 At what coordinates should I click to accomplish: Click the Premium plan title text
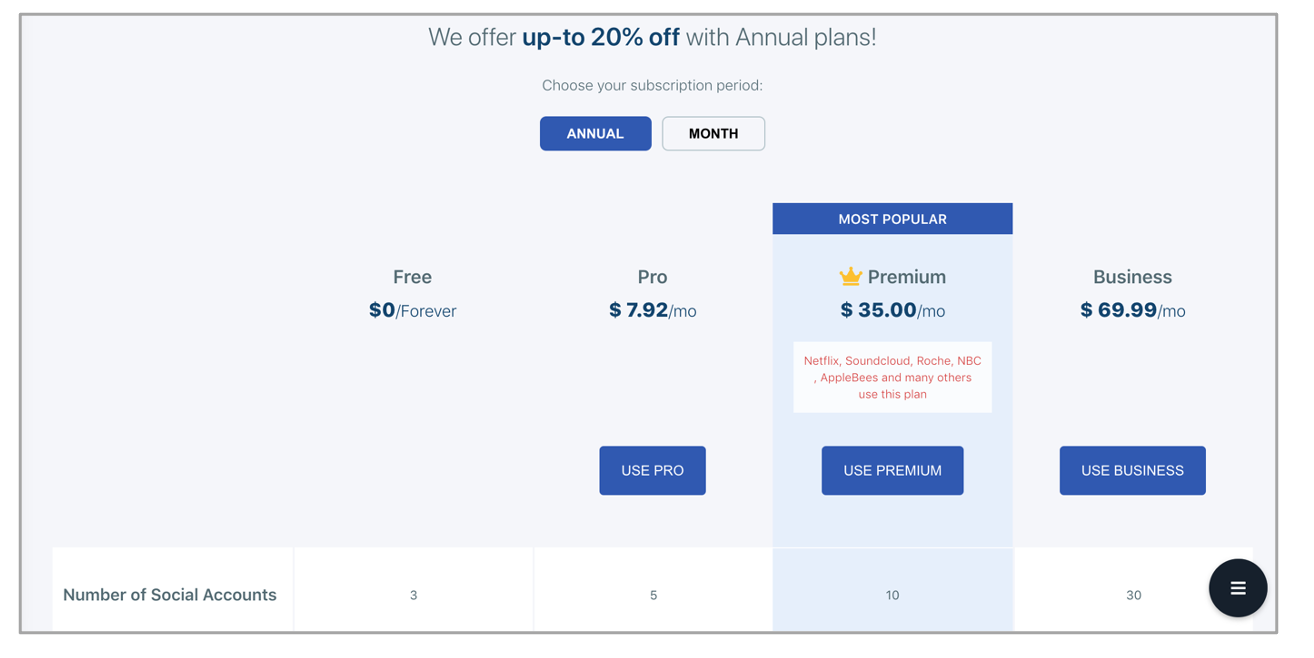(x=906, y=277)
